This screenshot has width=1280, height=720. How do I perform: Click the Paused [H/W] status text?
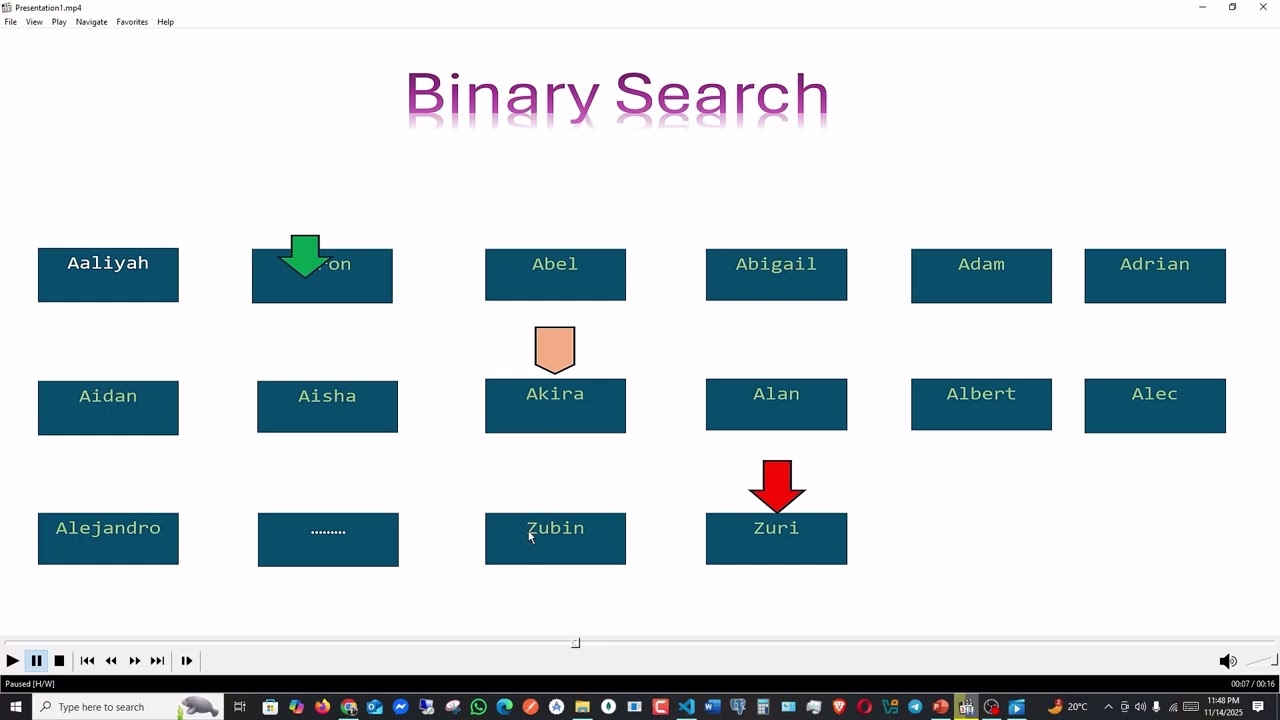point(30,684)
